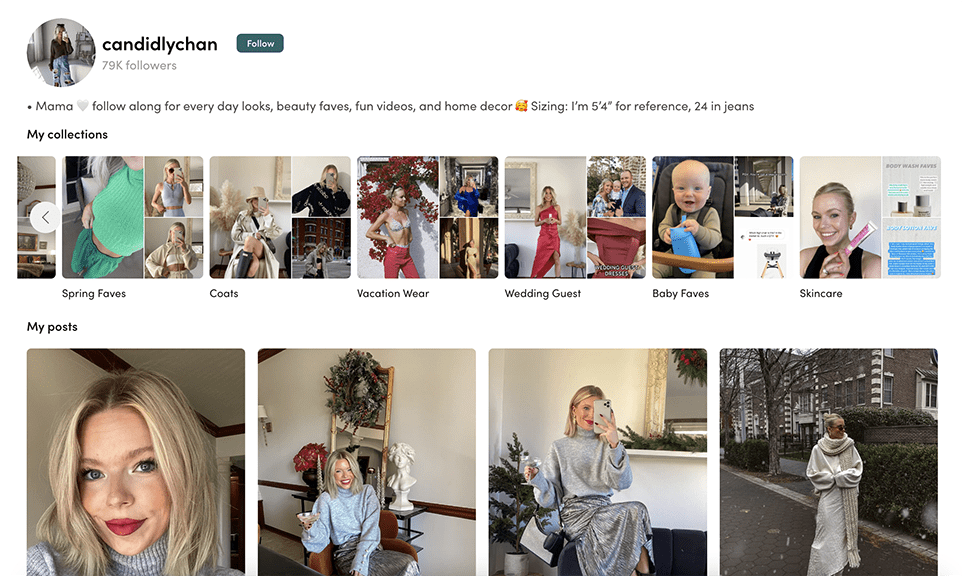
Task: Click the Vacation Wear label
Action: [x=393, y=294]
